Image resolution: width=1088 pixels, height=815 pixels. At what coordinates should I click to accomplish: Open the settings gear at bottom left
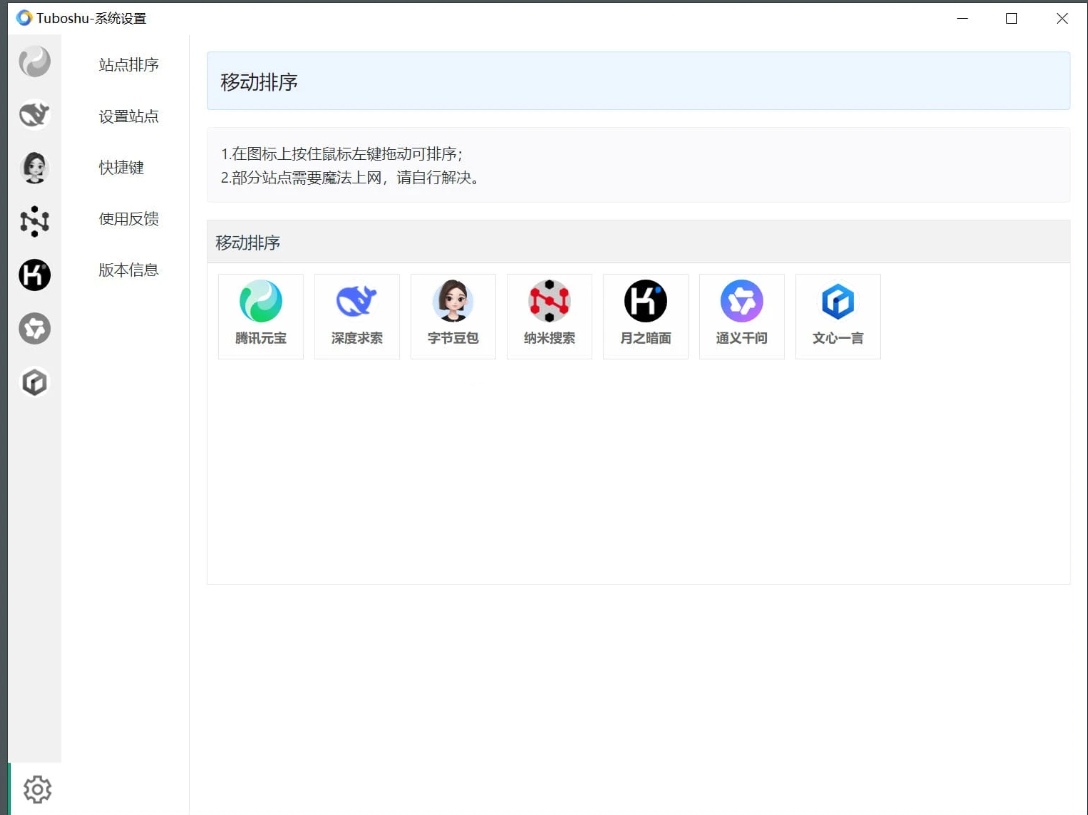coord(37,790)
